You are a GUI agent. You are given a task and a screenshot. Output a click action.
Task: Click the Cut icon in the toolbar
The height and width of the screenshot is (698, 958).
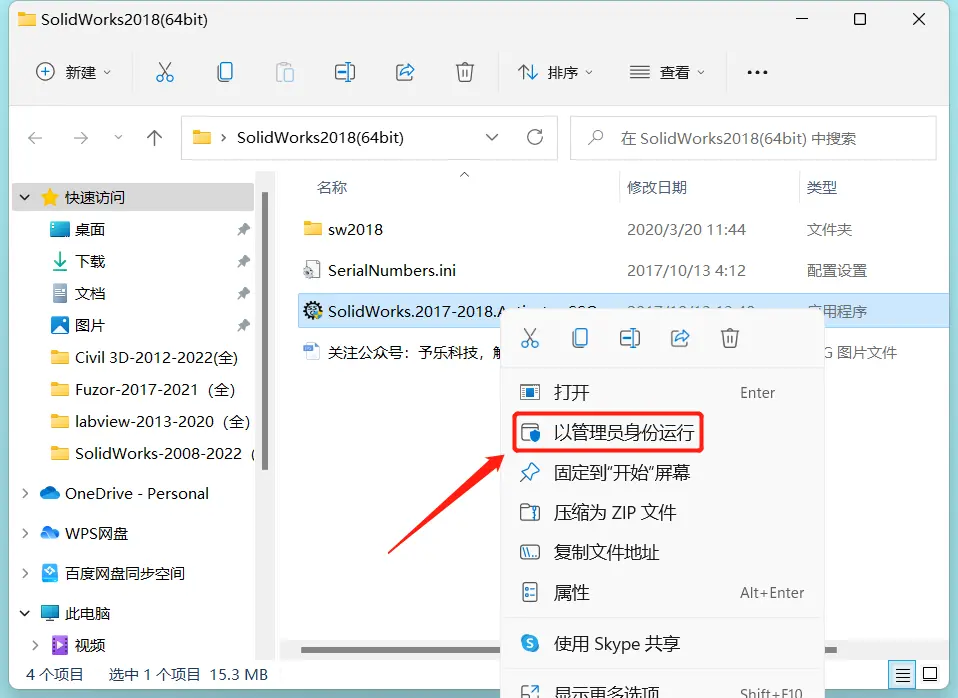pos(164,72)
